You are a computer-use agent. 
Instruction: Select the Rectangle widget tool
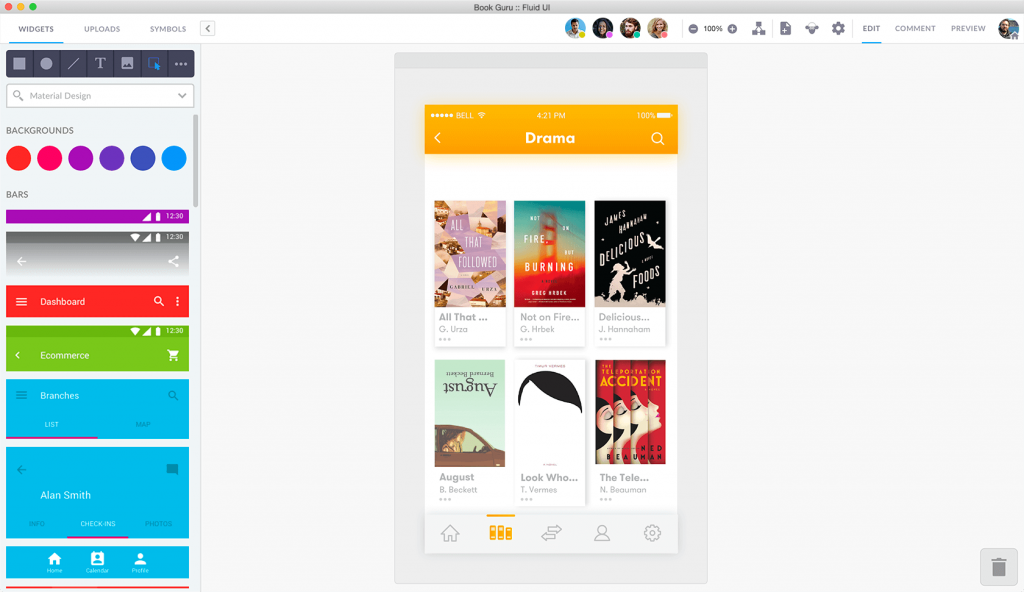18,63
